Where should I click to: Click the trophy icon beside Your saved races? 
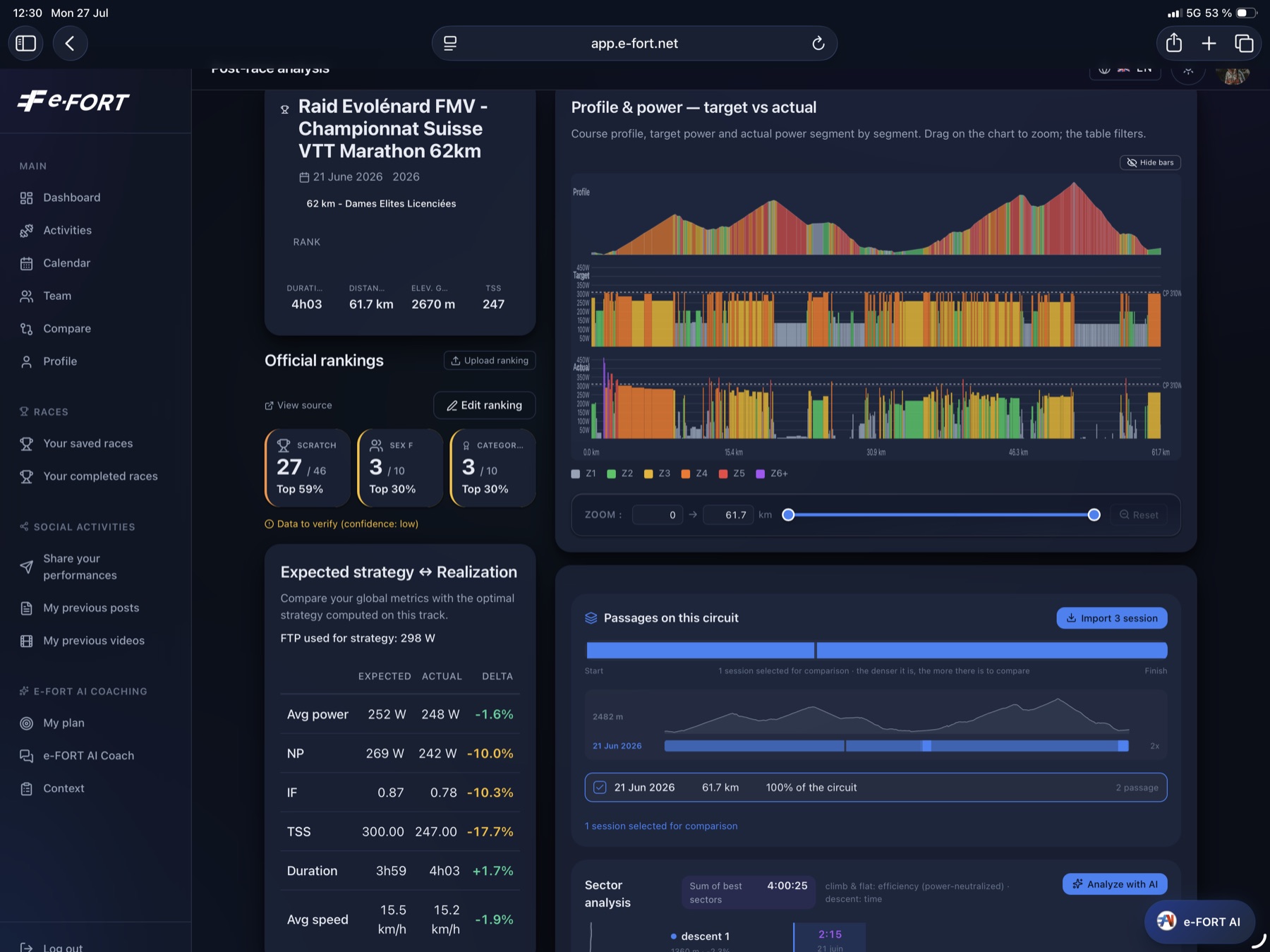[26, 443]
